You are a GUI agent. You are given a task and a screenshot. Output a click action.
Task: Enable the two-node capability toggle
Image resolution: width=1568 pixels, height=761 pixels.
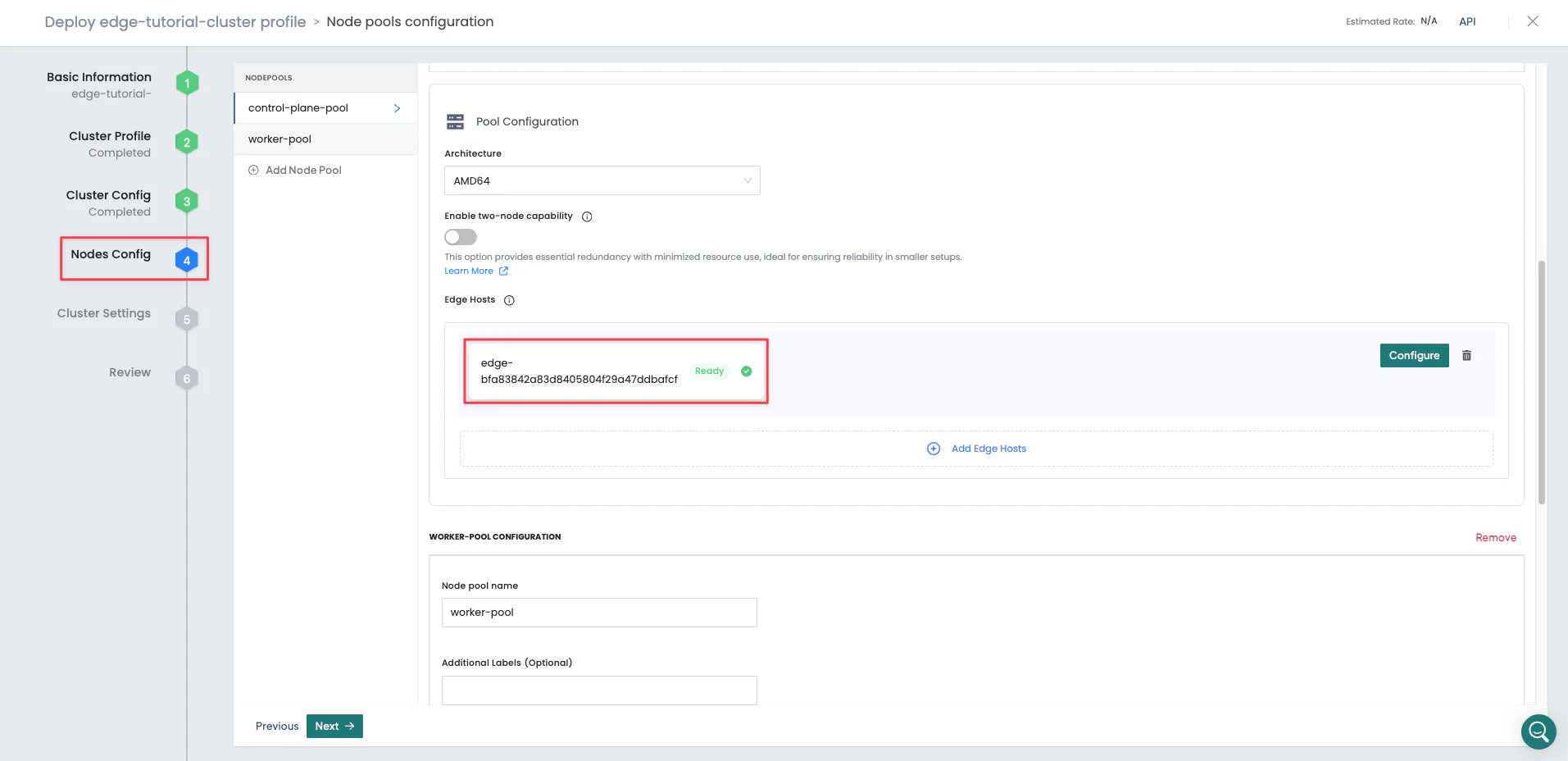click(x=460, y=237)
